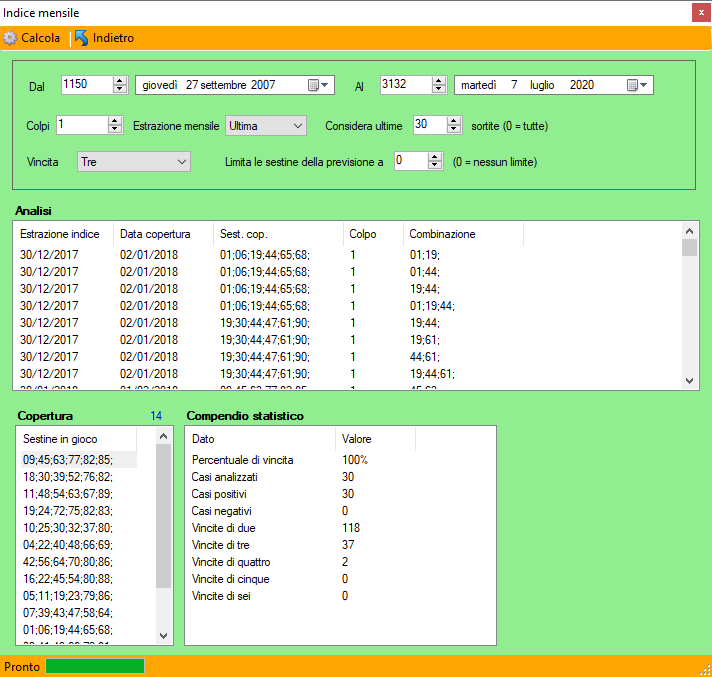Click the Sest. cop. column header
The height and width of the screenshot is (677, 712).
[x=278, y=234]
